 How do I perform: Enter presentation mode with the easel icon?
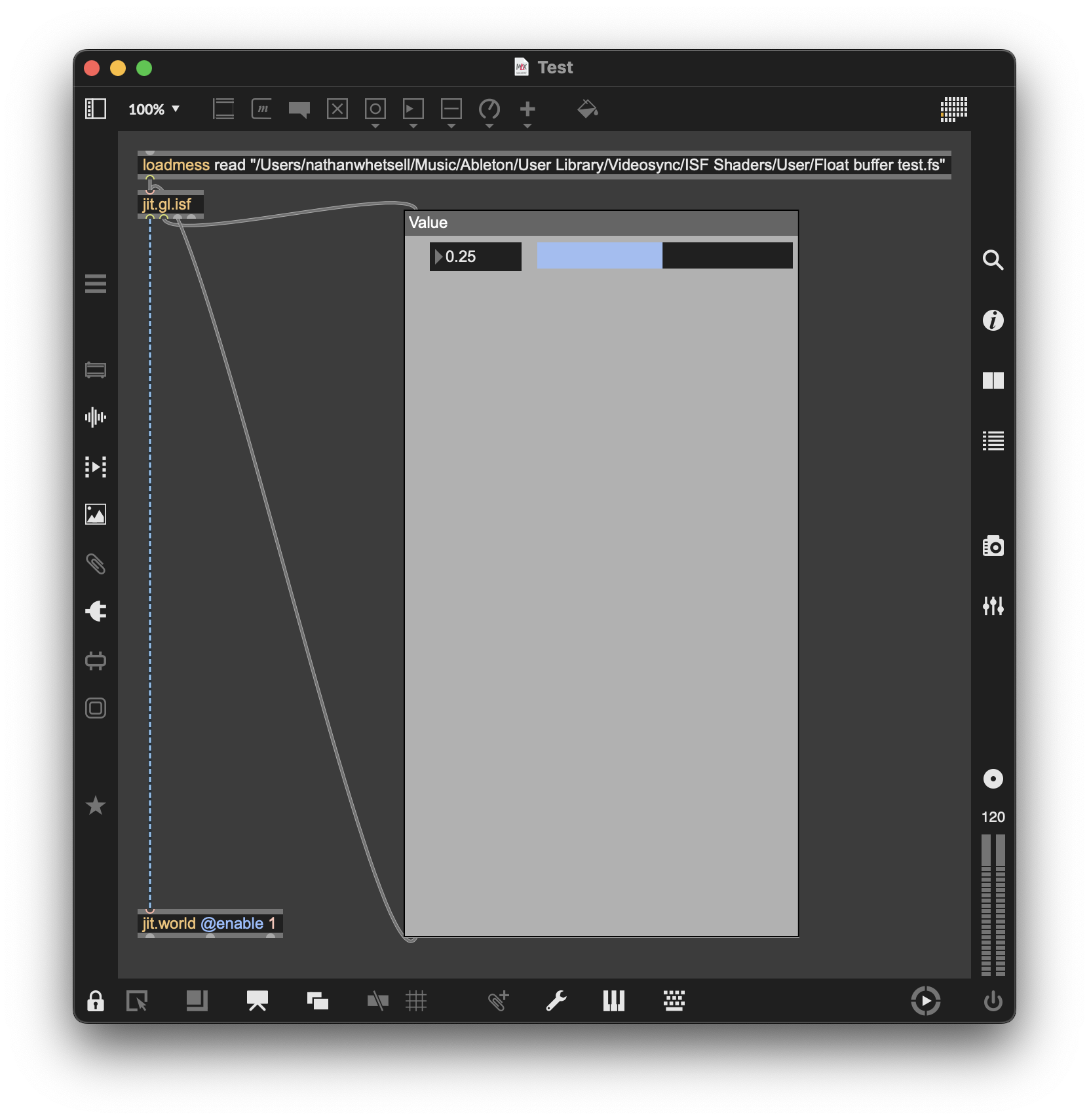[258, 1001]
